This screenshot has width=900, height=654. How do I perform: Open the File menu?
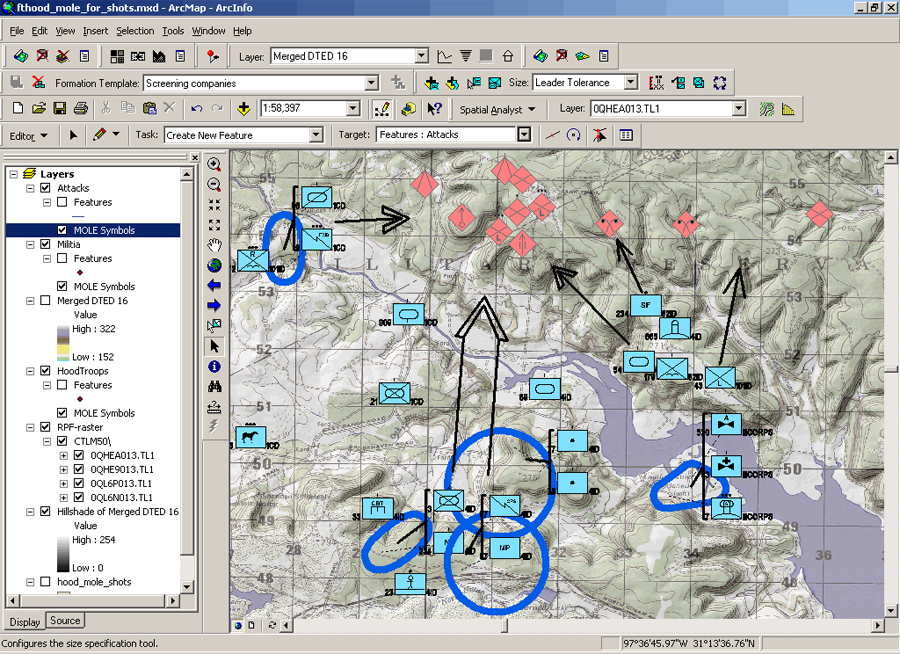[x=17, y=31]
